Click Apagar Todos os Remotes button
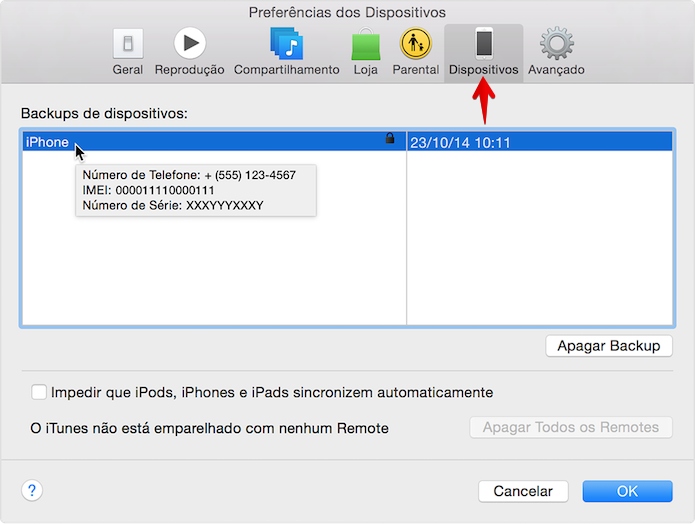695x524 pixels. pos(571,427)
